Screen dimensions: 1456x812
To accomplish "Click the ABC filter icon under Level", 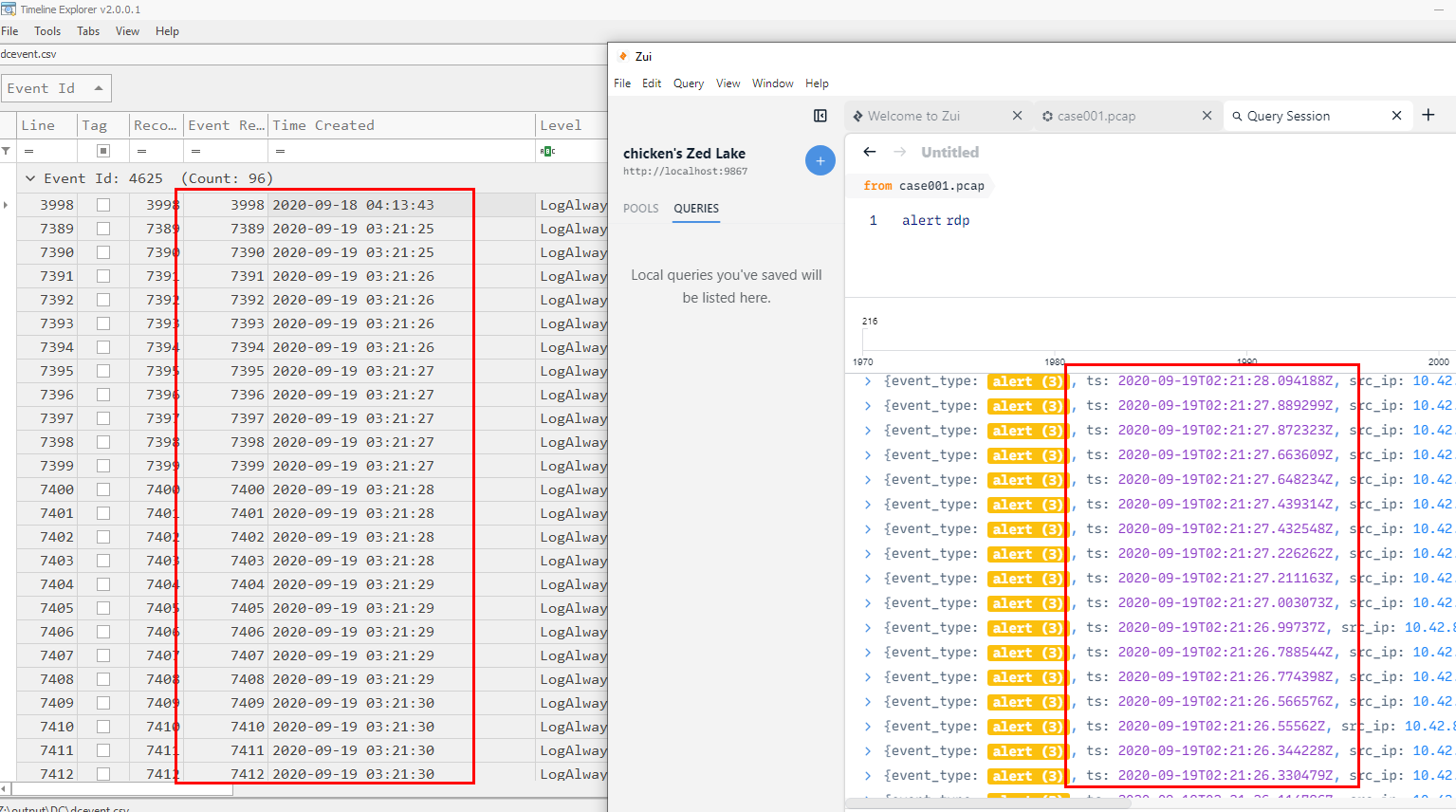I will 547,151.
